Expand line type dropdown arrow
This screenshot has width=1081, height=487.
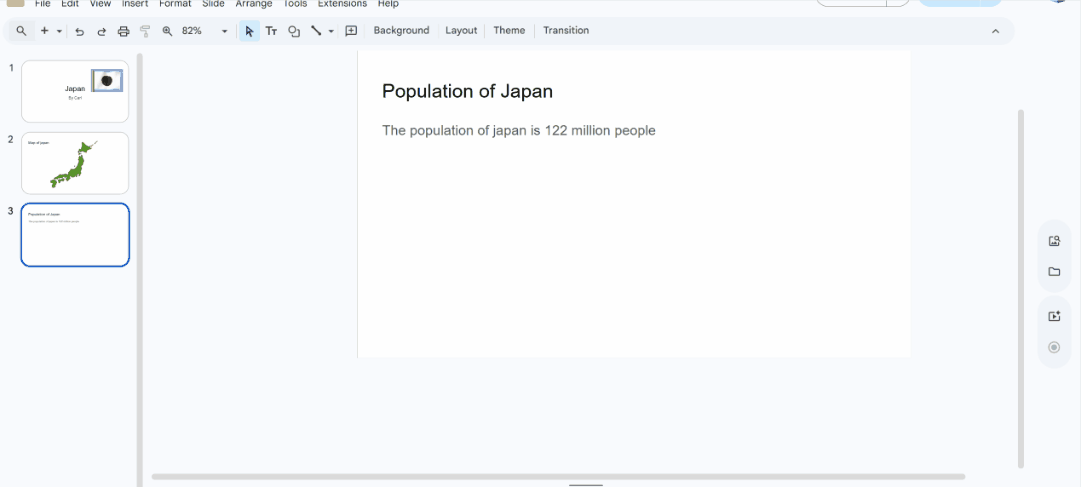331,31
